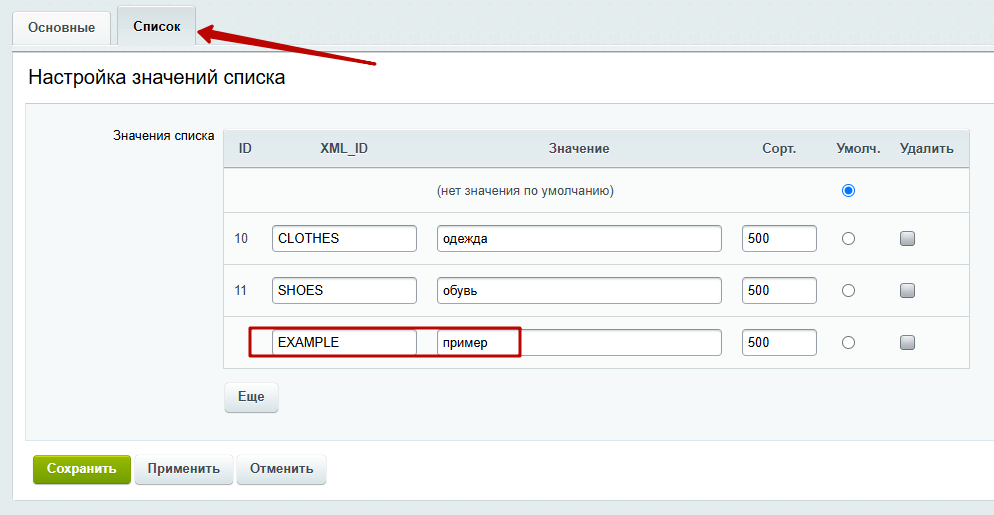Screen dimensions: 994x515
Task: Click the пример value field
Action: (x=579, y=342)
